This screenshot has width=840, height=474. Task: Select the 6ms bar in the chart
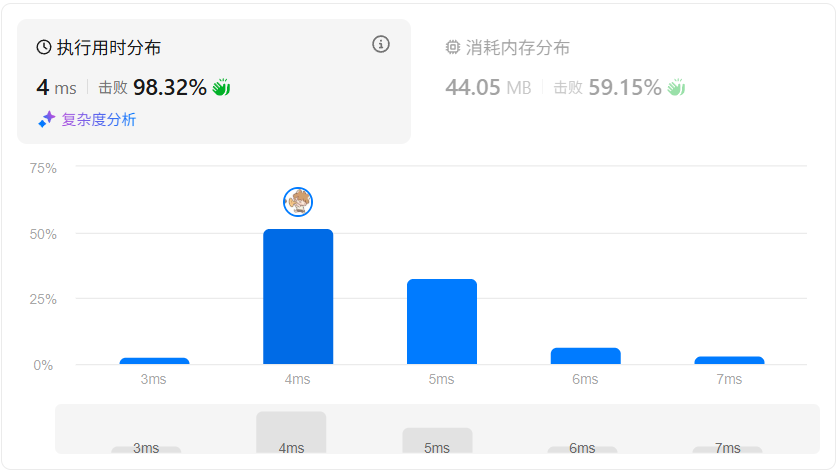pyautogui.click(x=586, y=356)
